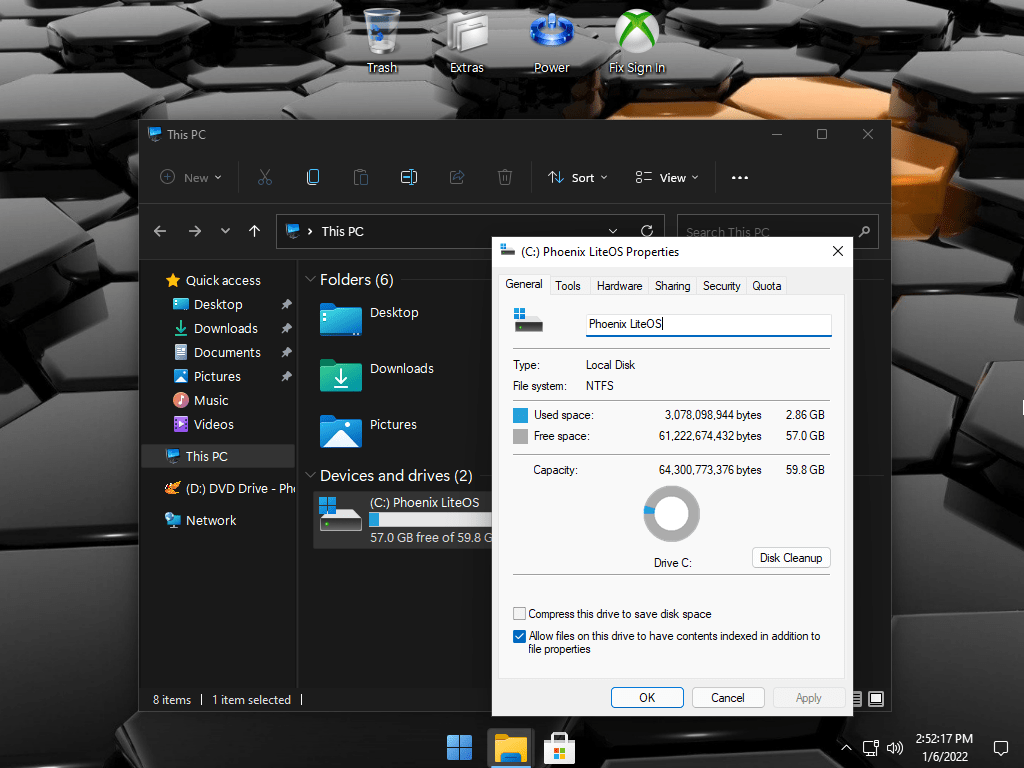Click the Search This PC field
The height and width of the screenshot is (768, 1024).
tap(777, 231)
